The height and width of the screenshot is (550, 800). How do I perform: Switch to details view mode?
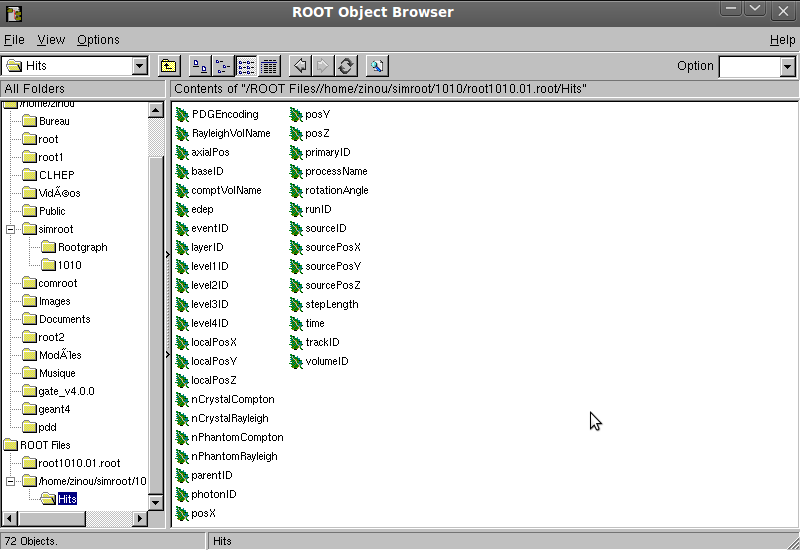[x=269, y=66]
